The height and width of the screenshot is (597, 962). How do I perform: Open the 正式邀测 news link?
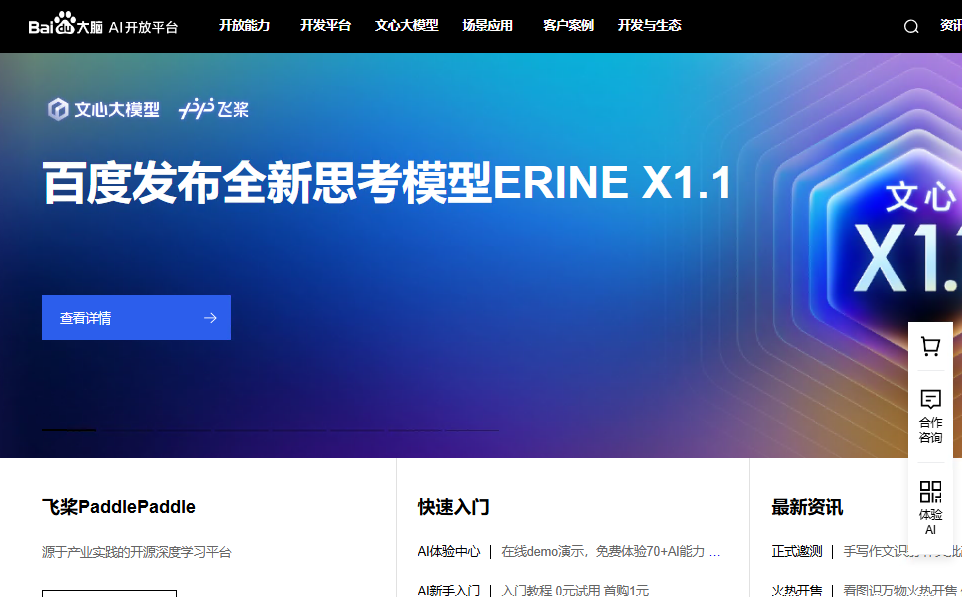[x=796, y=551]
